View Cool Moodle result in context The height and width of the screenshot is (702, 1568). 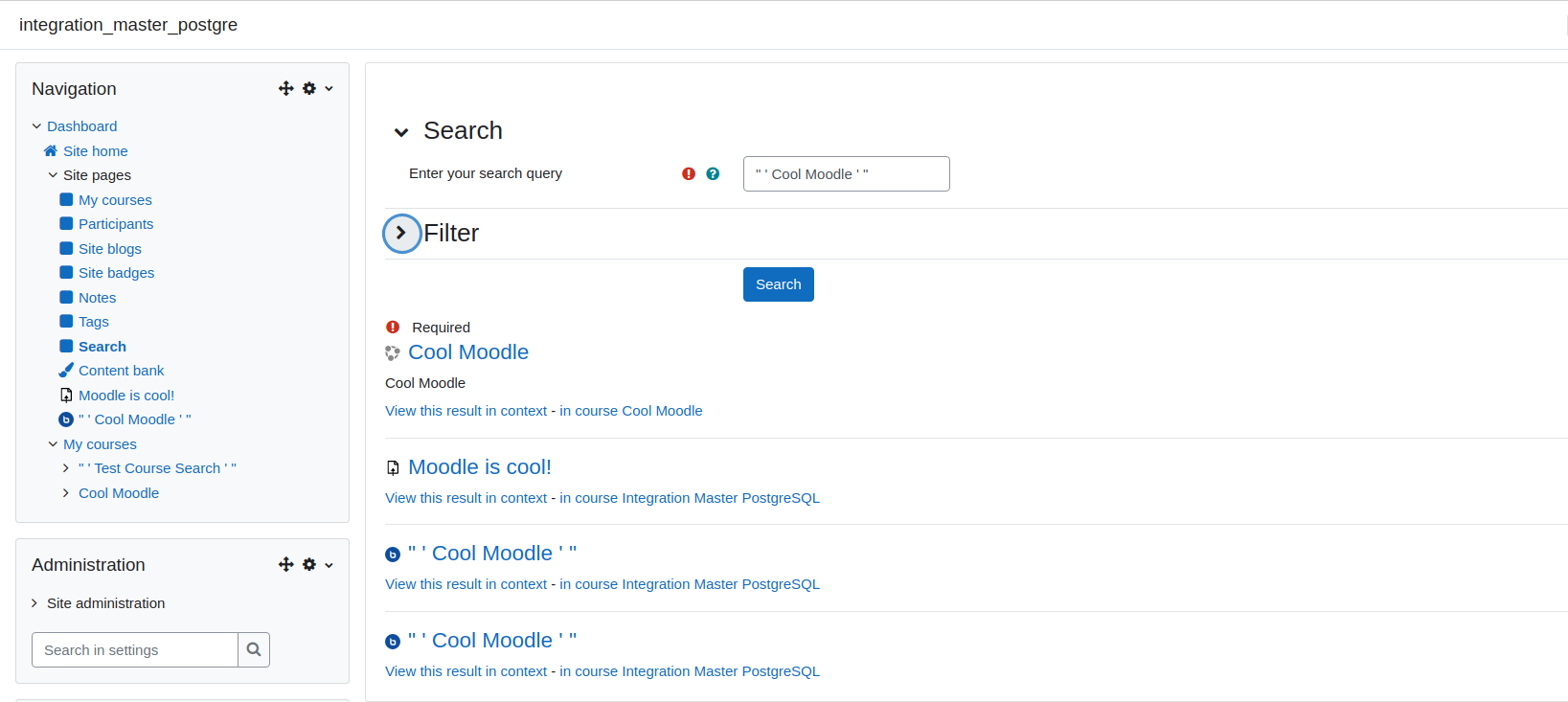[466, 410]
